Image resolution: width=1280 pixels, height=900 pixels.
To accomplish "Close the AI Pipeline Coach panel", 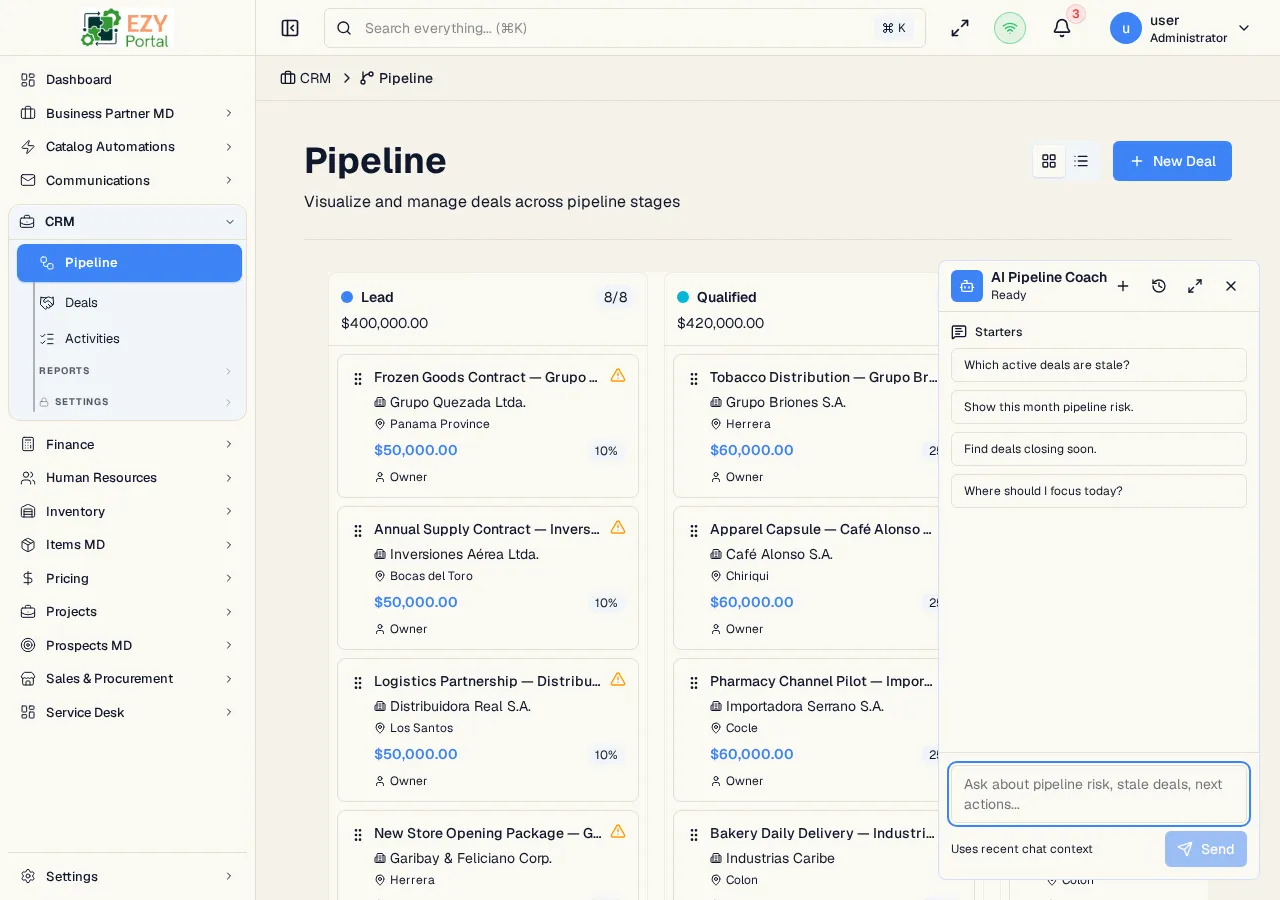I will click(1231, 286).
